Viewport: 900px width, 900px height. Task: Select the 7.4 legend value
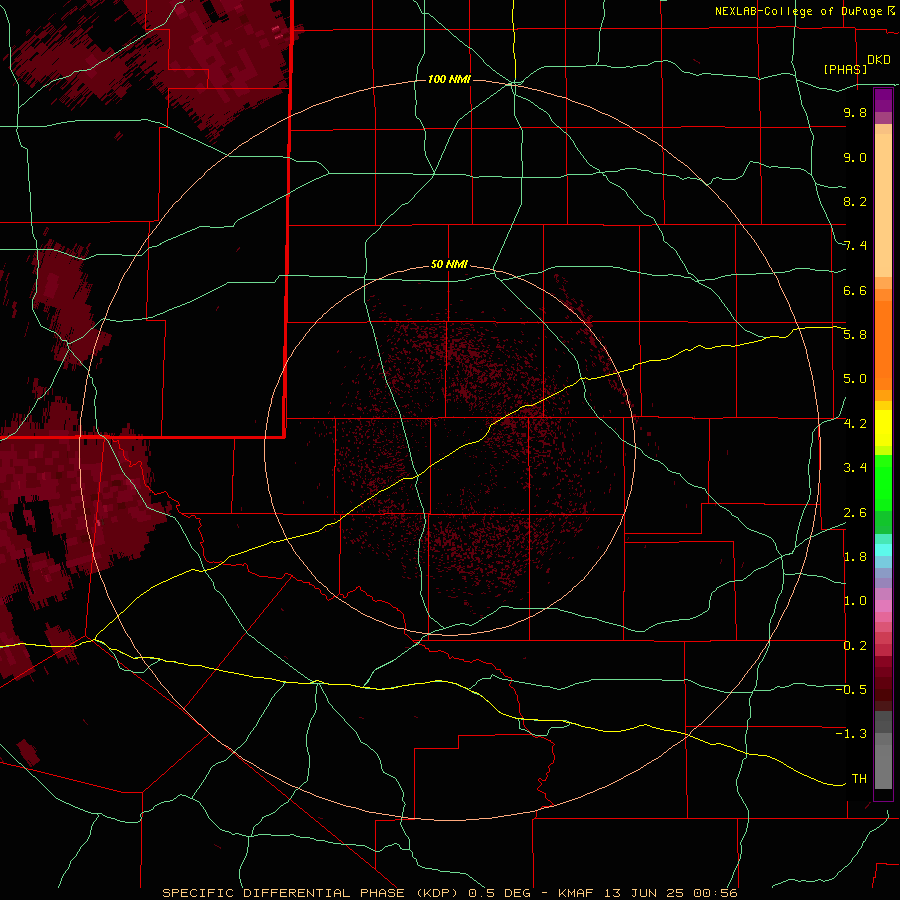click(x=855, y=246)
